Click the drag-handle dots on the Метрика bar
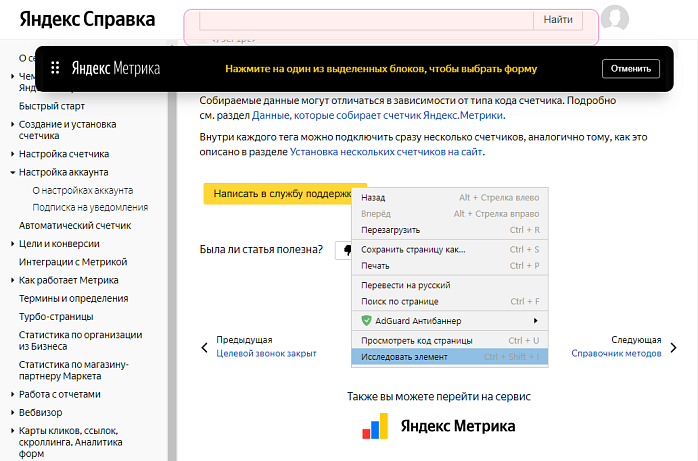This screenshot has width=698, height=461. pos(56,68)
